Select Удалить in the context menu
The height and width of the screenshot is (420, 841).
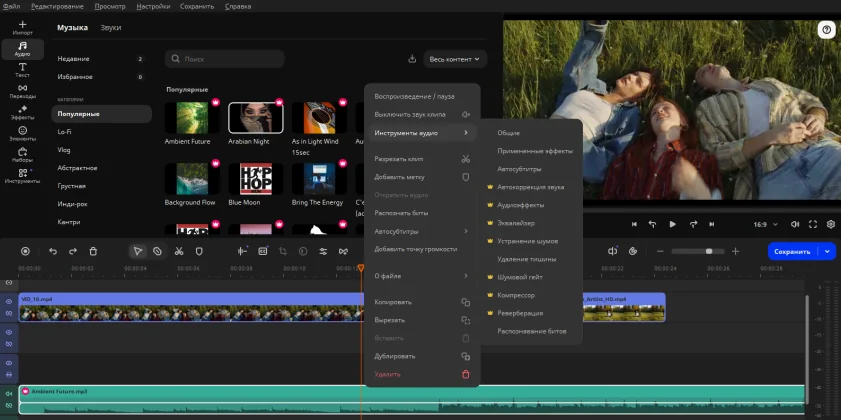click(386, 373)
